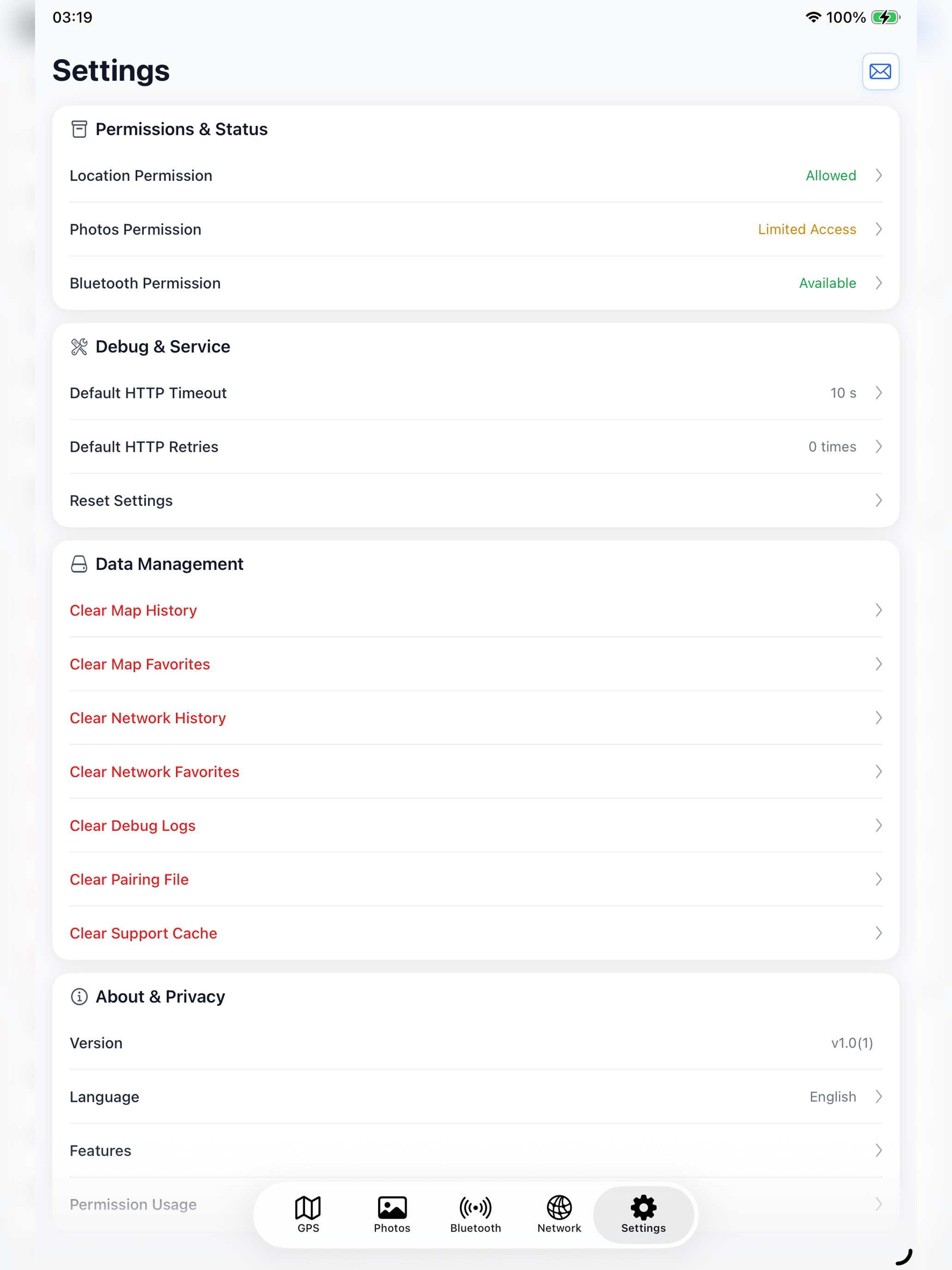This screenshot has height=1270, width=952.
Task: Tap Clear Map History
Action: point(476,611)
